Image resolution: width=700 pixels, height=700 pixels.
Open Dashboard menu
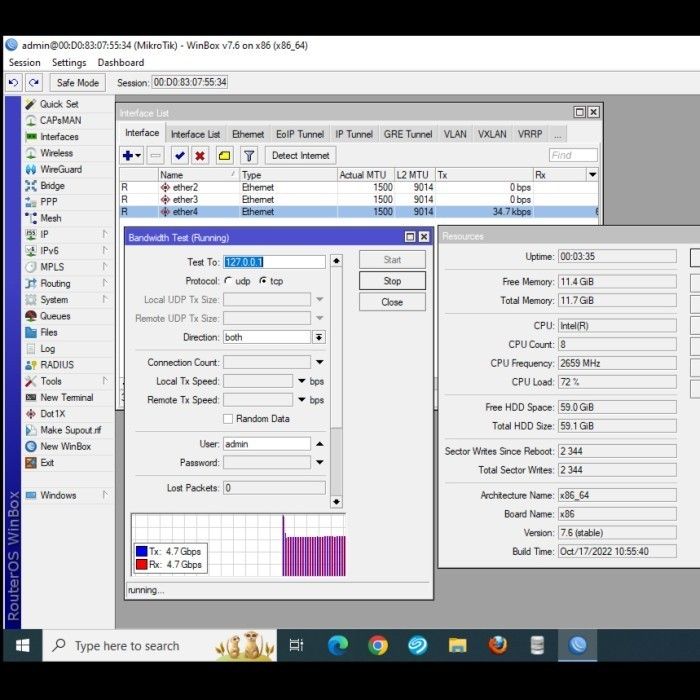(x=121, y=62)
